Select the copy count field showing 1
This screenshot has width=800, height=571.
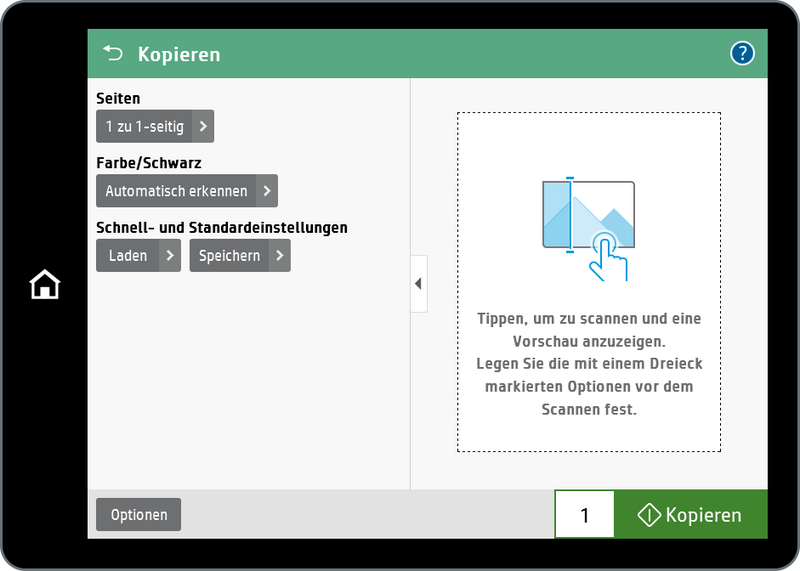click(x=585, y=514)
